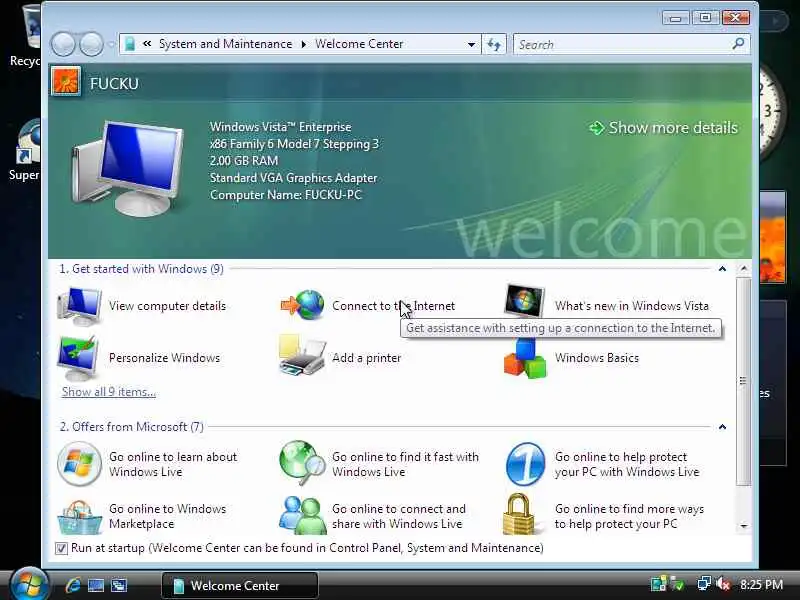
Task: Click the double chevron in address bar
Action: tap(147, 44)
